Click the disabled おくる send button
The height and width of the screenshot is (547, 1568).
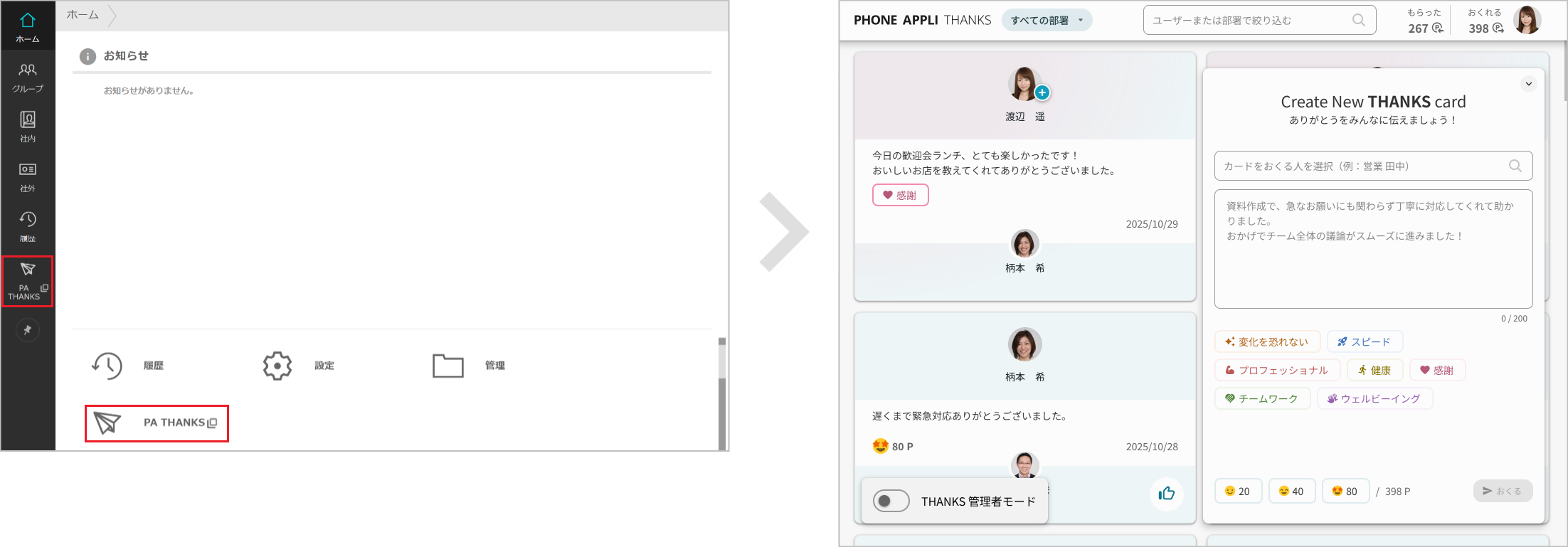pos(1502,491)
